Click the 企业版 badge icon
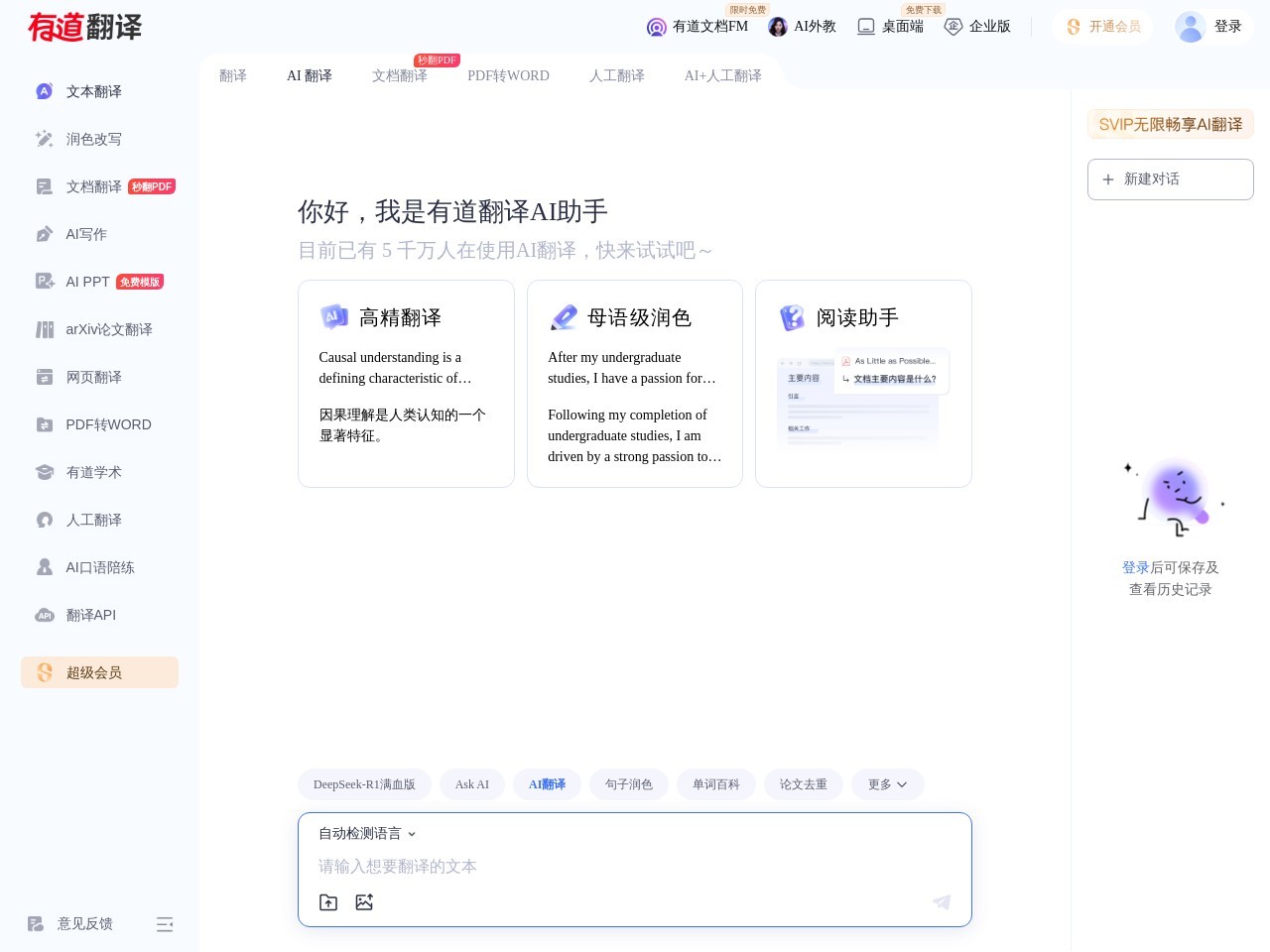 (x=953, y=27)
